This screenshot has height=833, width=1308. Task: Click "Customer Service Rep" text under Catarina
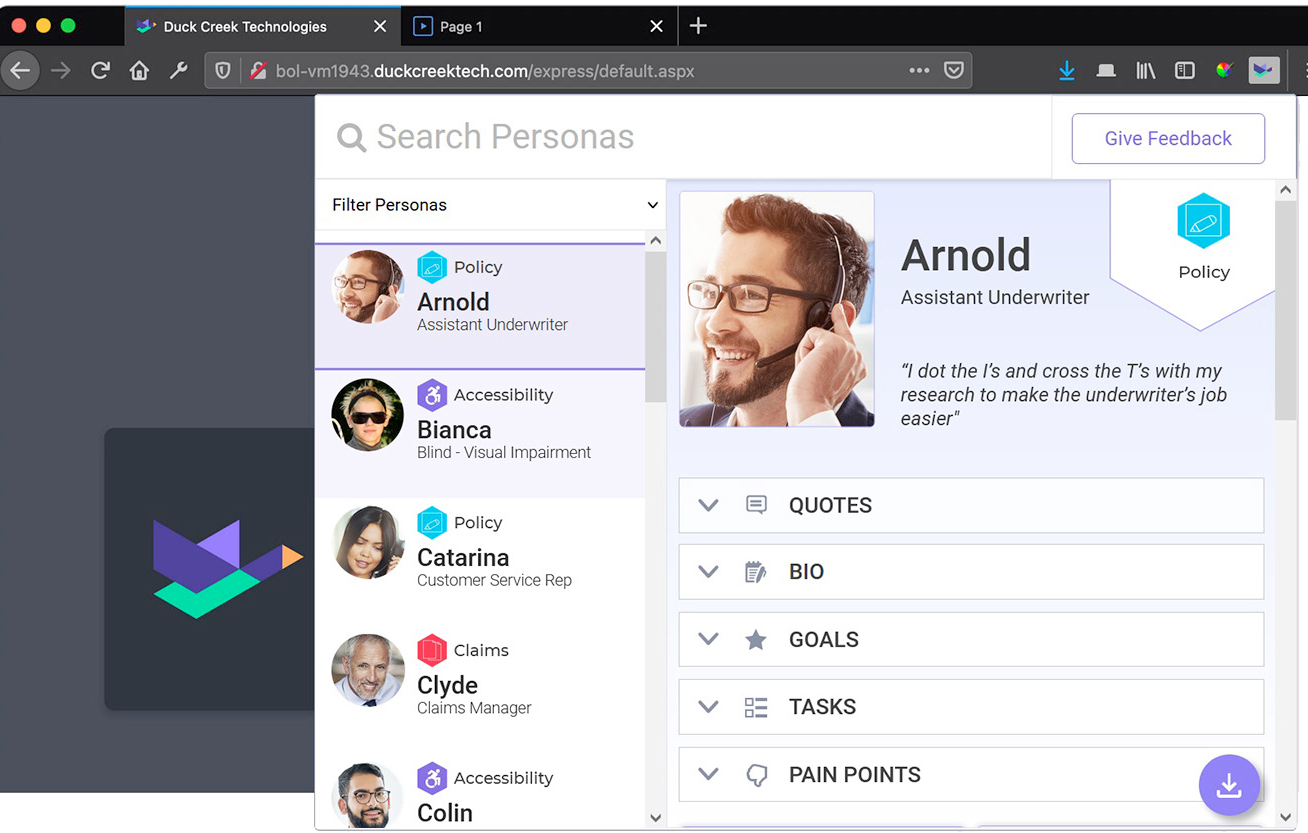(x=494, y=580)
